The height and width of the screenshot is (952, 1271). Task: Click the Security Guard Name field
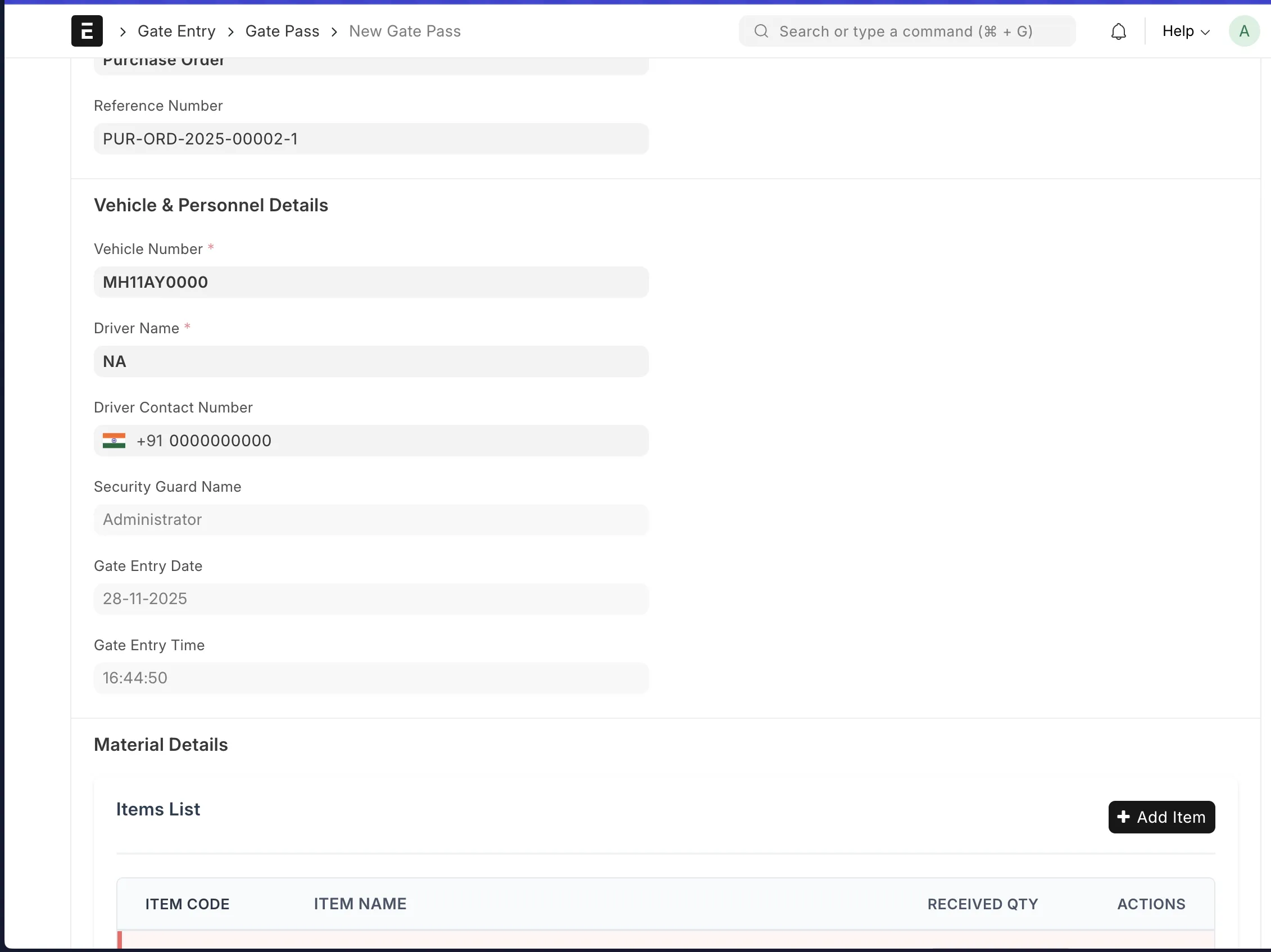[x=371, y=520]
